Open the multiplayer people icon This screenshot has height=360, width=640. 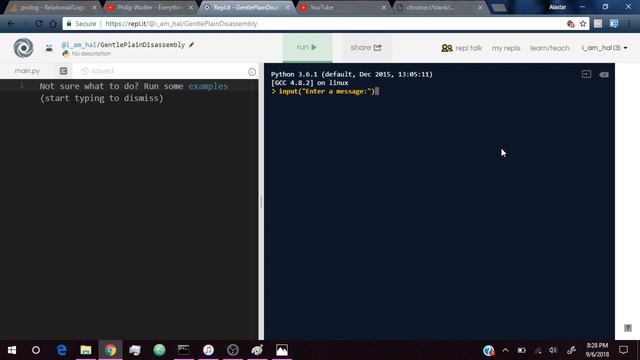click(x=49, y=48)
